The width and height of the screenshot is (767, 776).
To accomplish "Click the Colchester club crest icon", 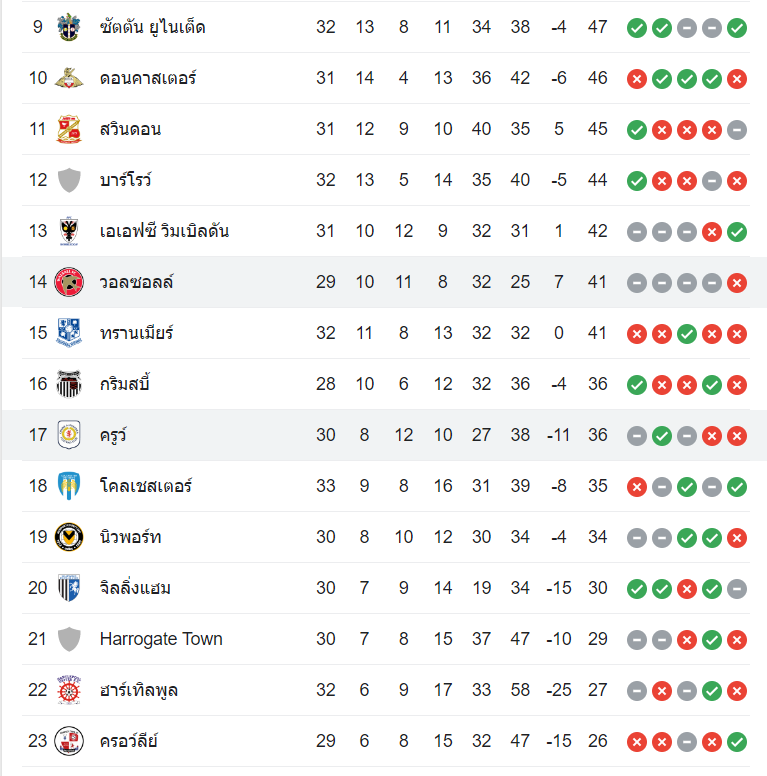I will click(69, 486).
